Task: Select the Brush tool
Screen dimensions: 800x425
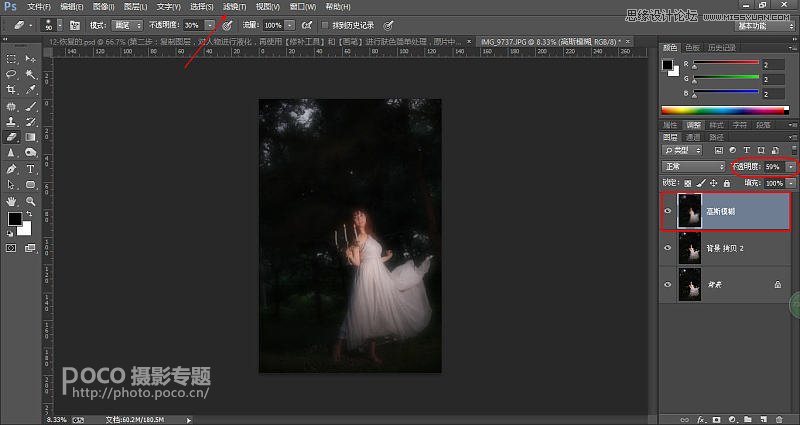Action: click(x=30, y=105)
